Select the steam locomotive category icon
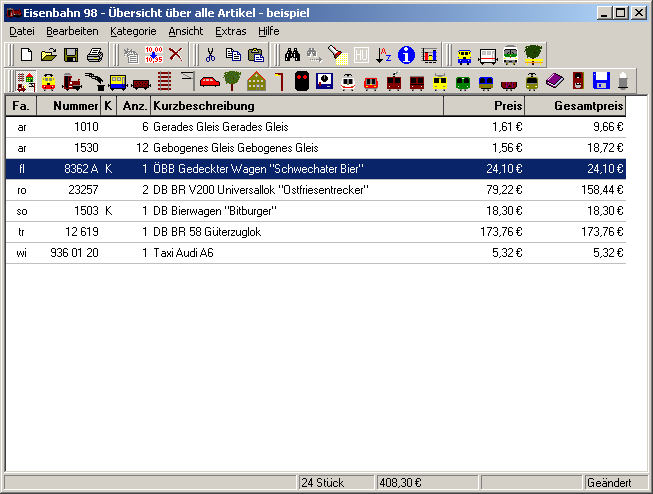This screenshot has height=494, width=653. [71, 81]
